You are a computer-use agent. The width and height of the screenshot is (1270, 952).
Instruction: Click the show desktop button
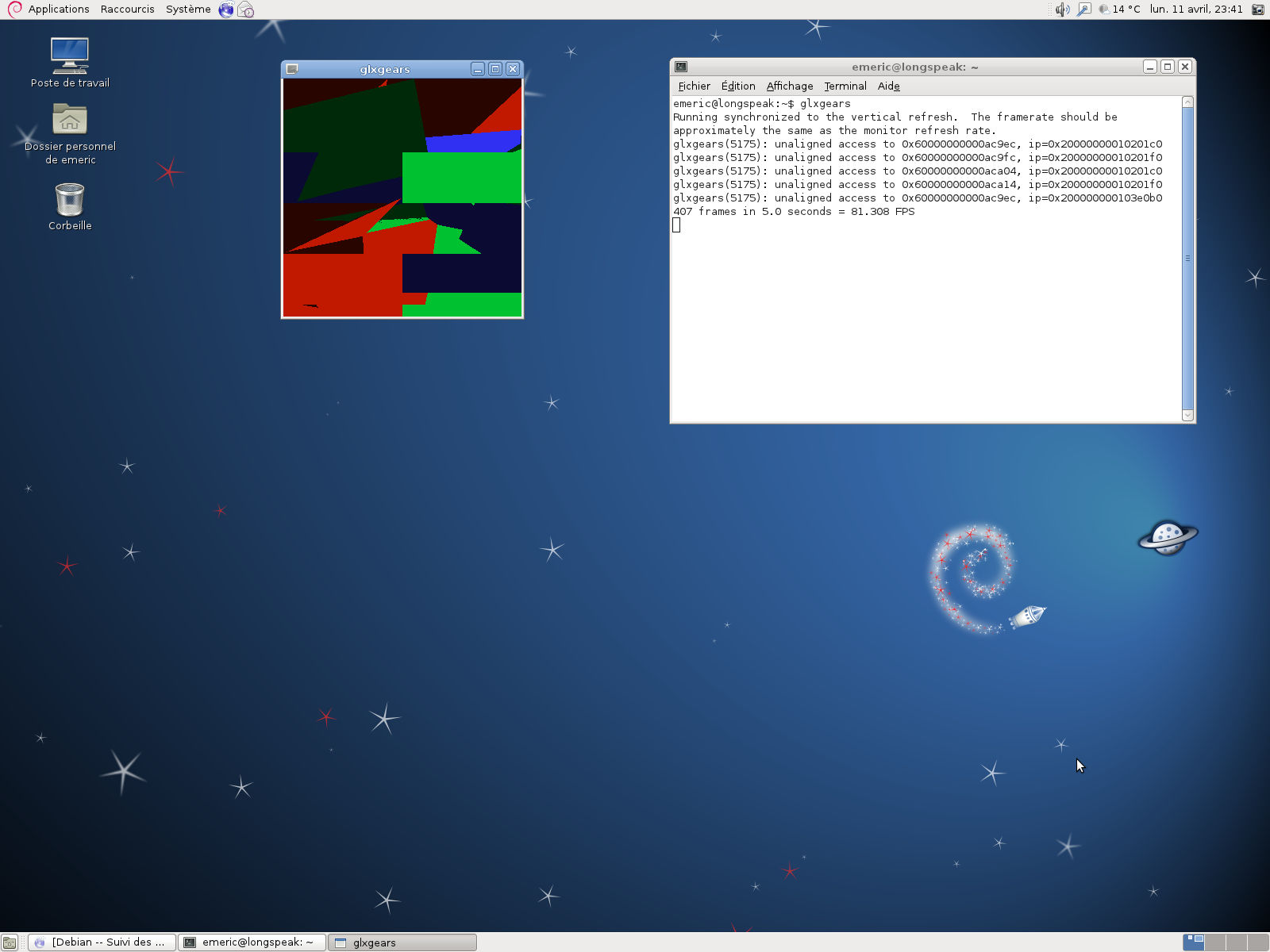[x=9, y=942]
